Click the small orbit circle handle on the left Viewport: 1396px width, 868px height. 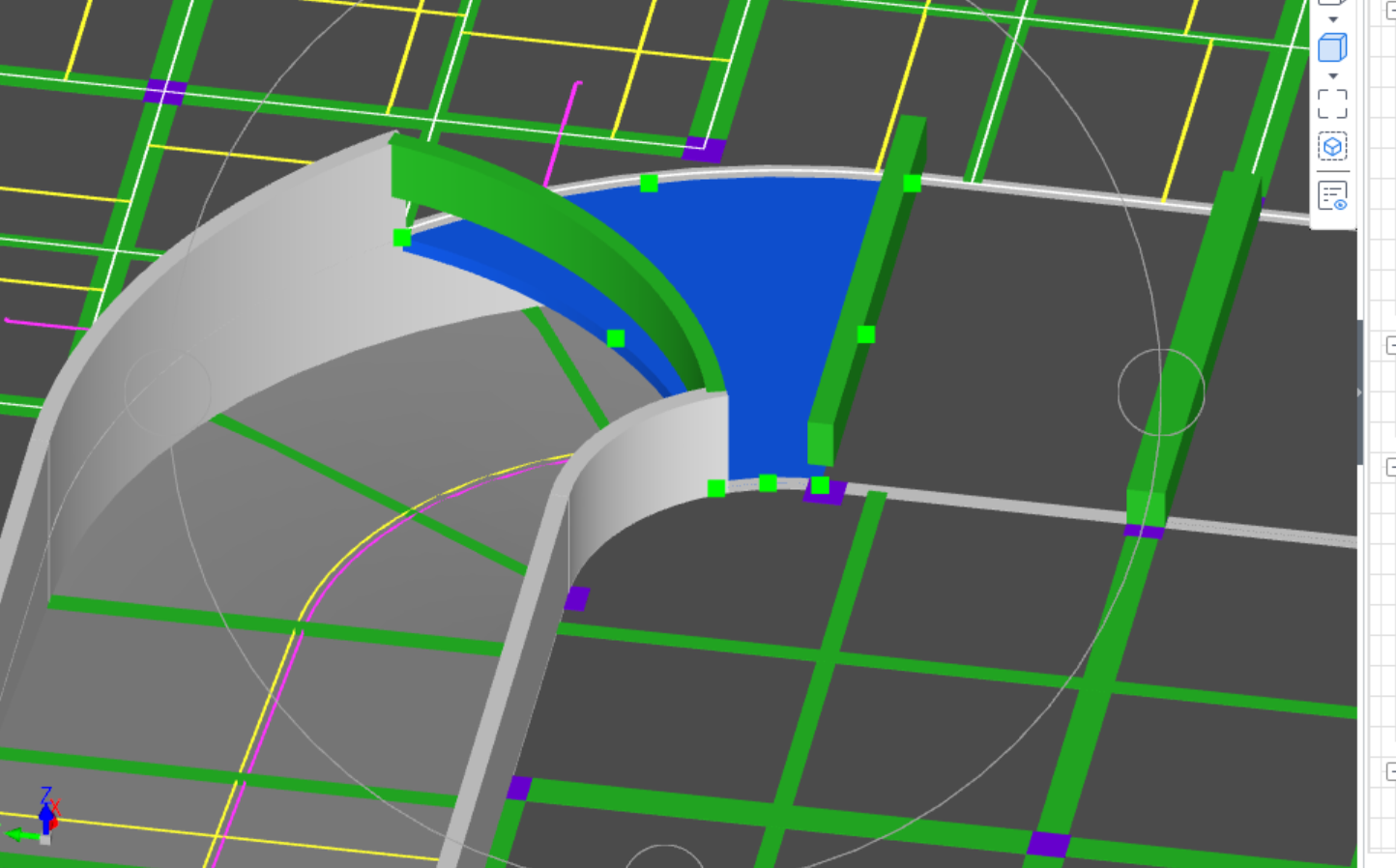click(x=168, y=392)
